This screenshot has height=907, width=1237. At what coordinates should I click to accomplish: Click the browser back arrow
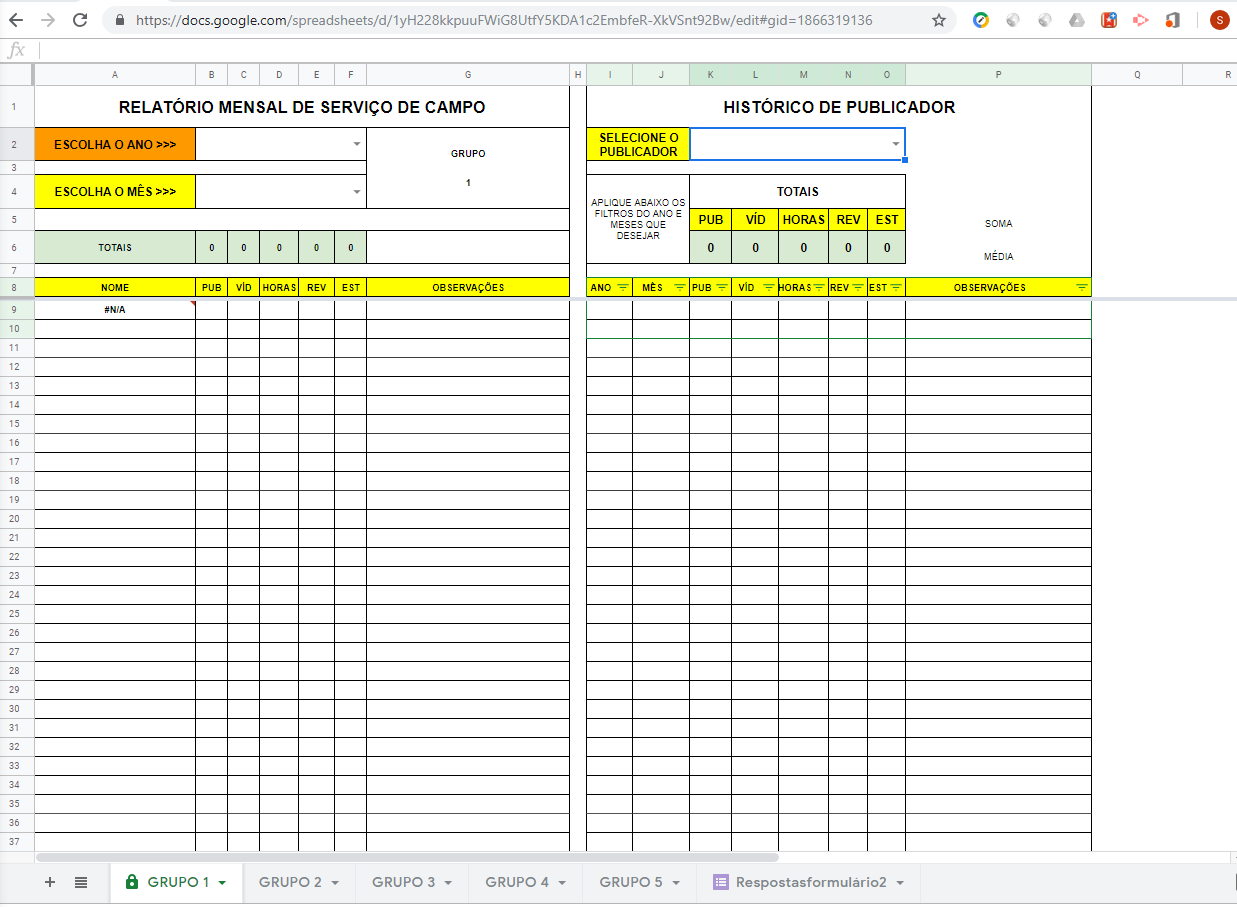18,20
